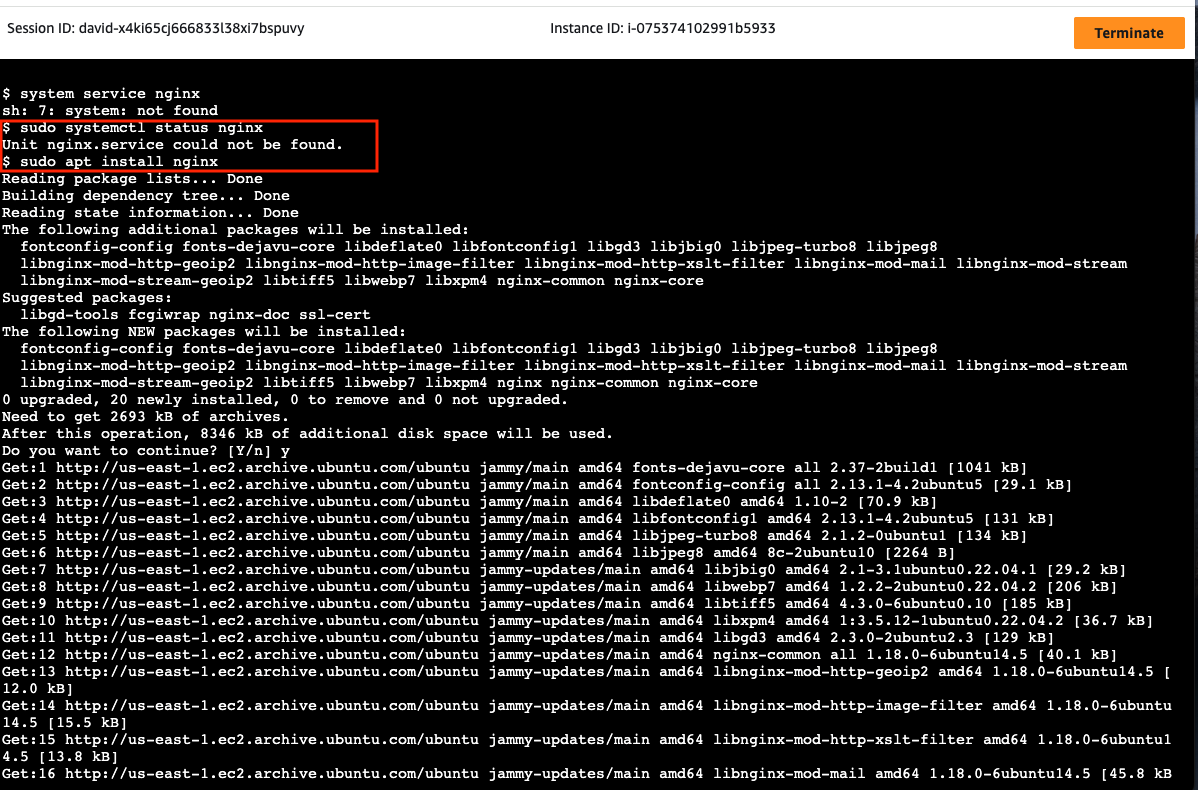Click the 'sh: 7: system: not found' error line
Image resolution: width=1198 pixels, height=790 pixels.
(110, 111)
